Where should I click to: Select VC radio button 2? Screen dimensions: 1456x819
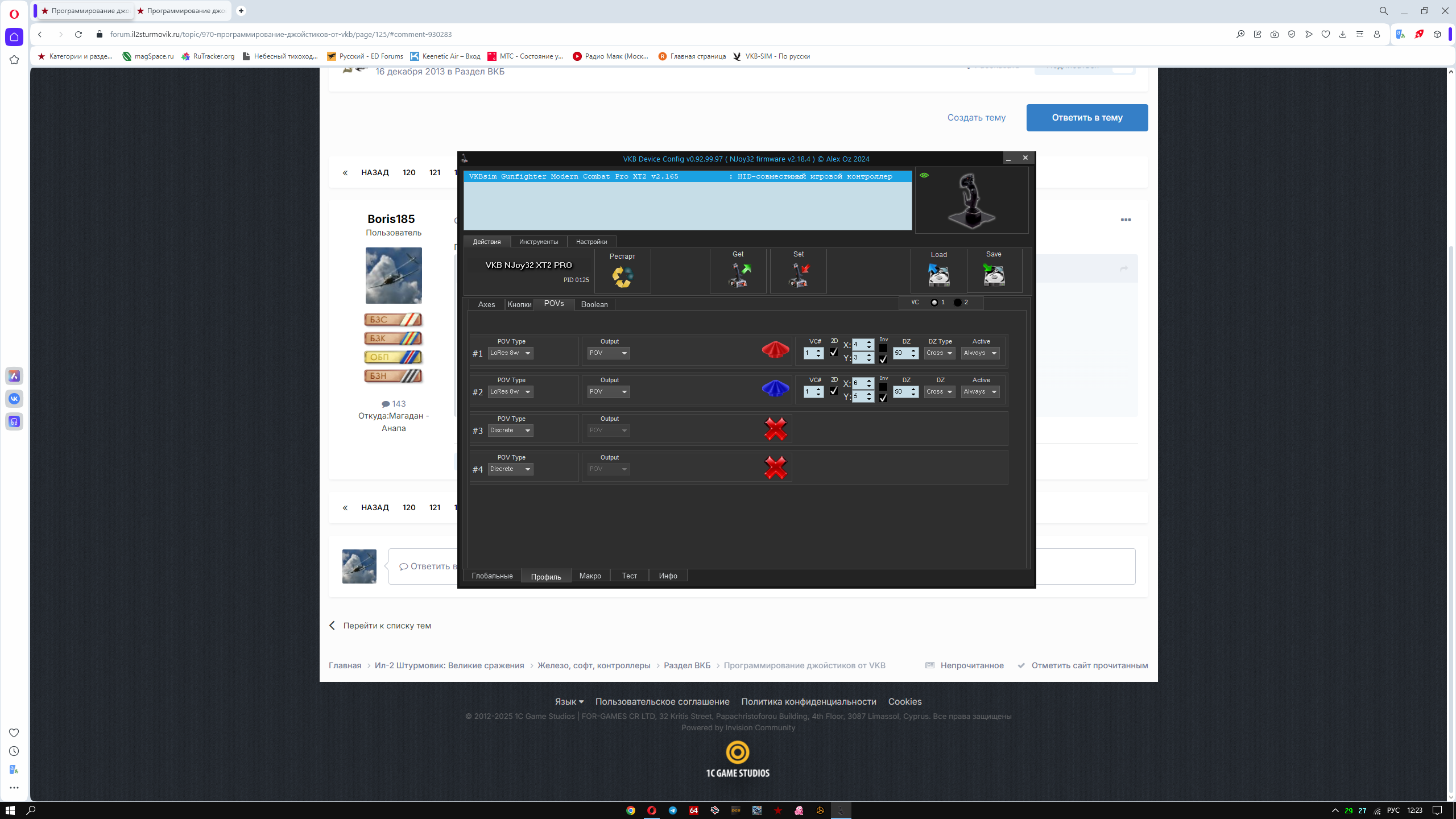(958, 303)
